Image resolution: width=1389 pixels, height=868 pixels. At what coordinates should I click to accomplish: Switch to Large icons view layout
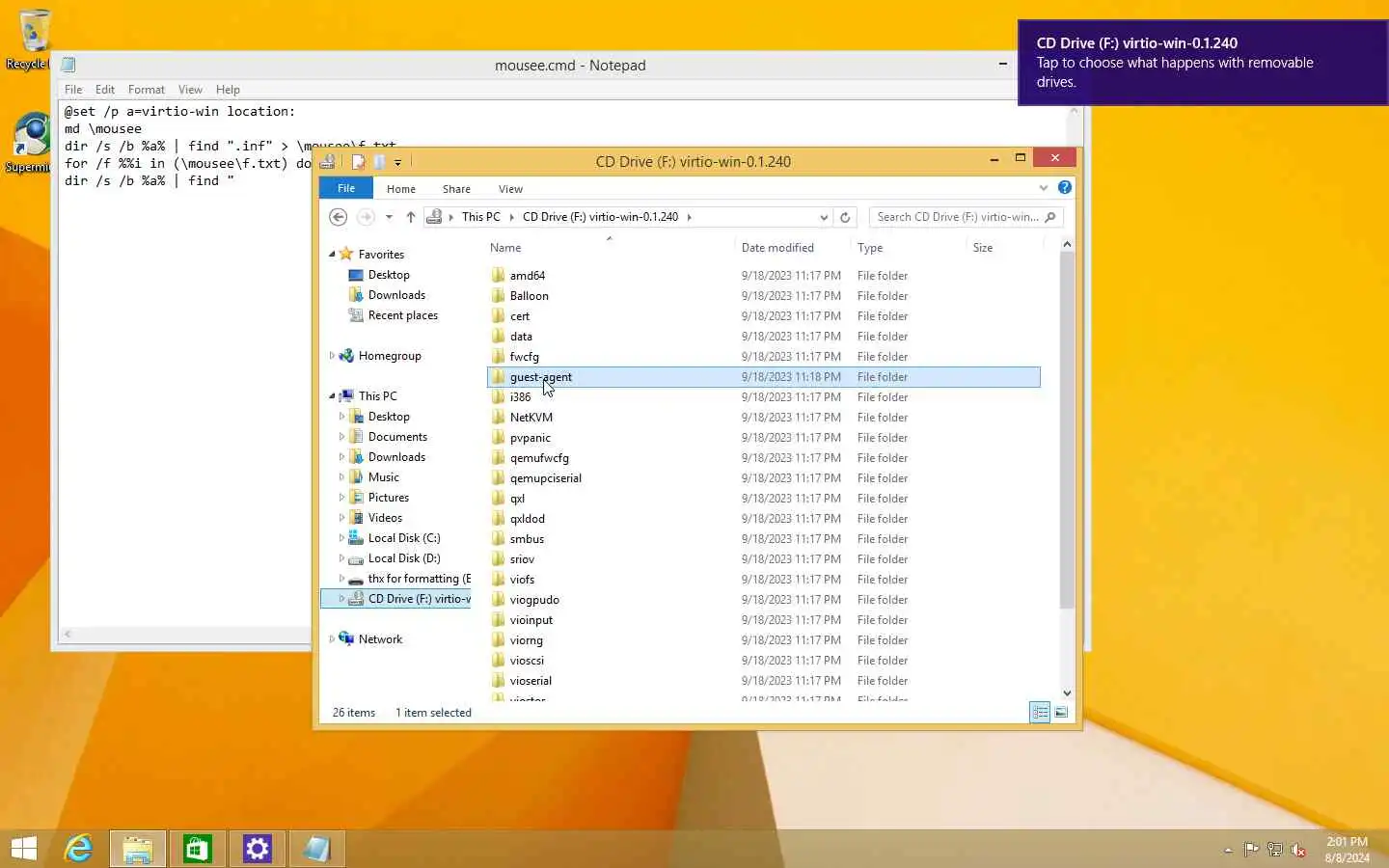point(1061,713)
